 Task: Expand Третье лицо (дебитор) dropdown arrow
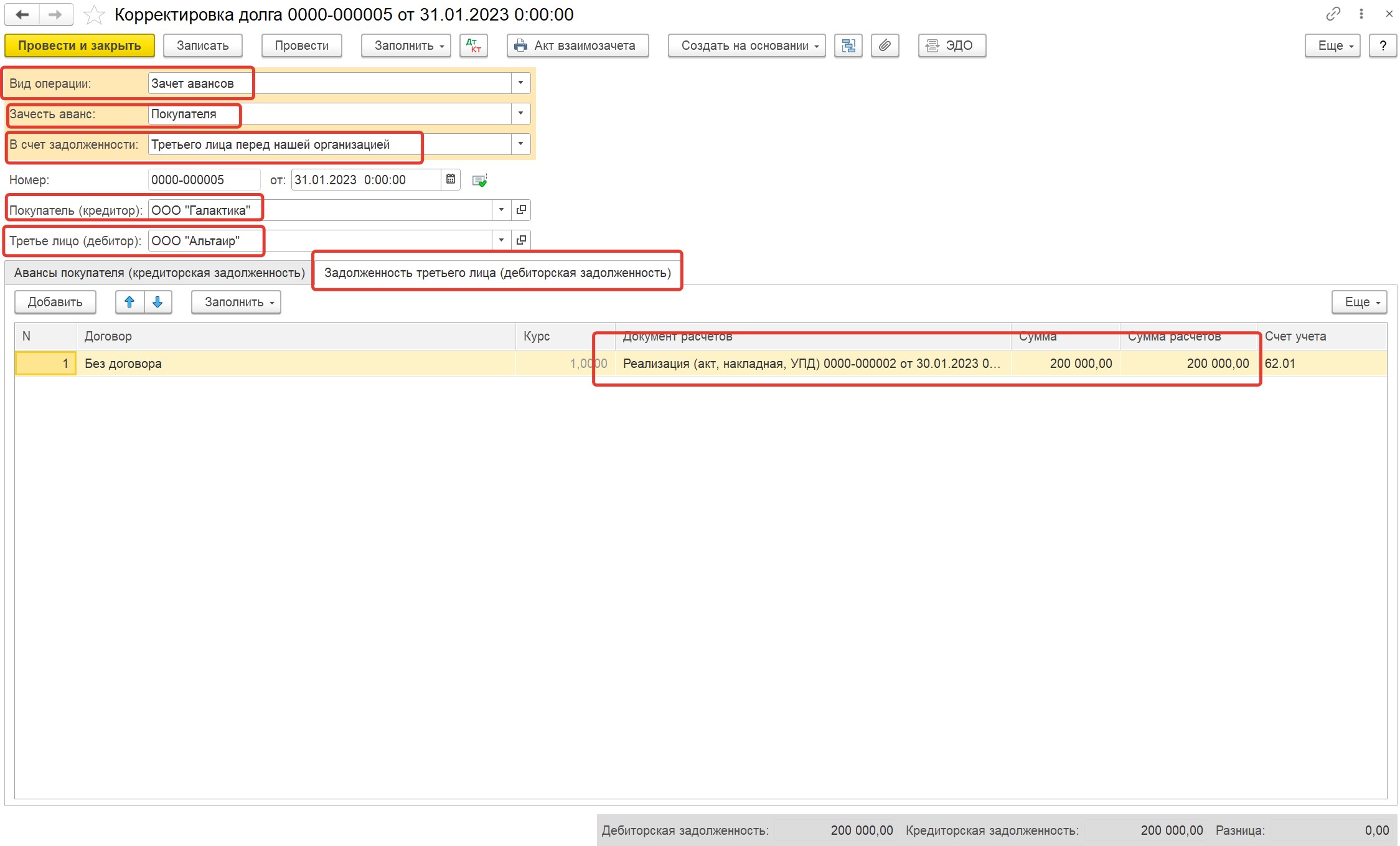501,240
